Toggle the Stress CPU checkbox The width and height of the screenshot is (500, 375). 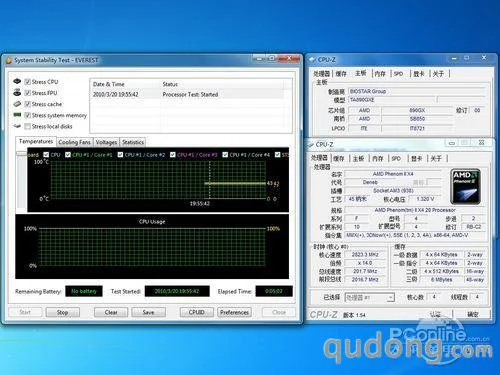point(28,82)
